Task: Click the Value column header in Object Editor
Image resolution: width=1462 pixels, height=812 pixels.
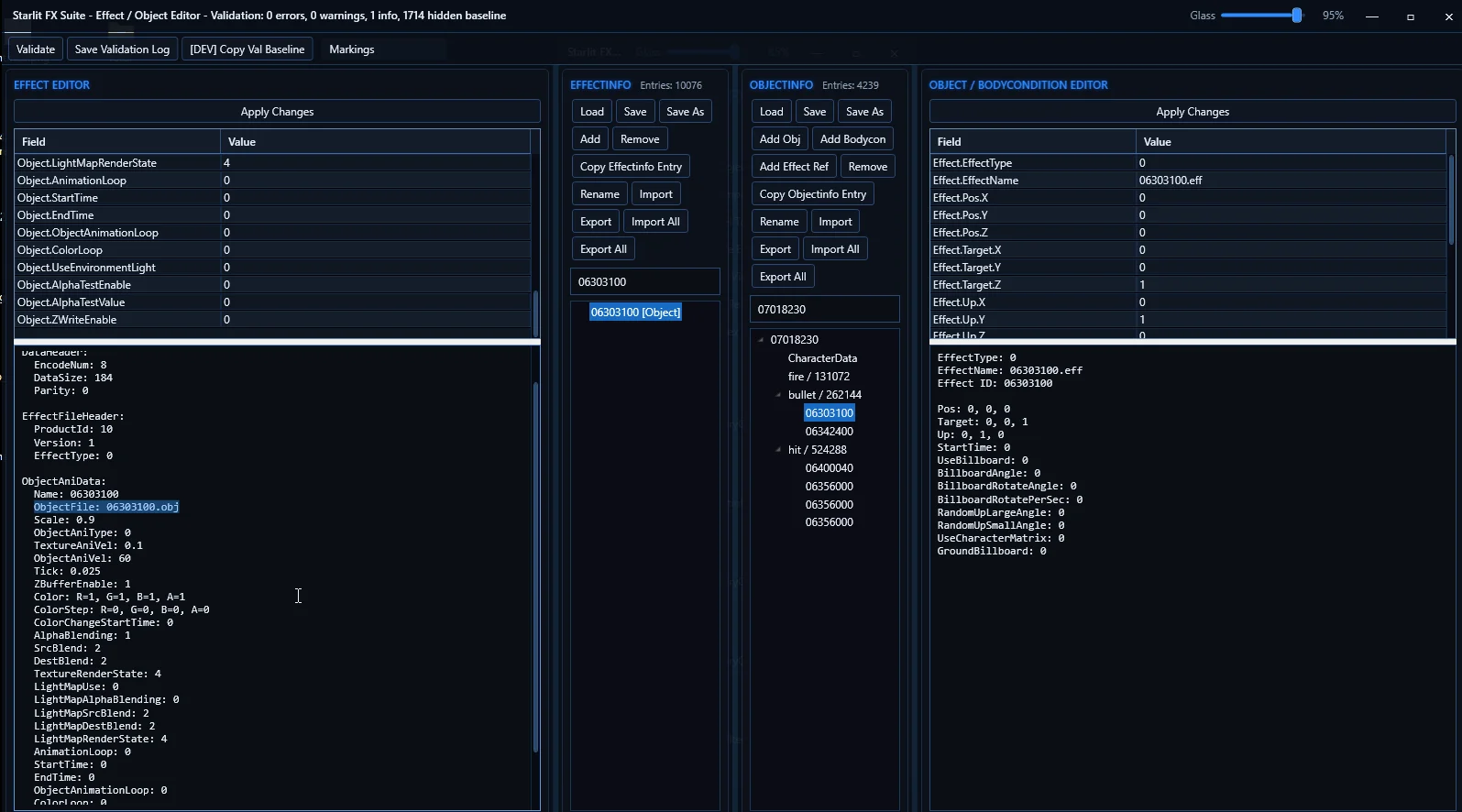Action: pyautogui.click(x=1291, y=142)
